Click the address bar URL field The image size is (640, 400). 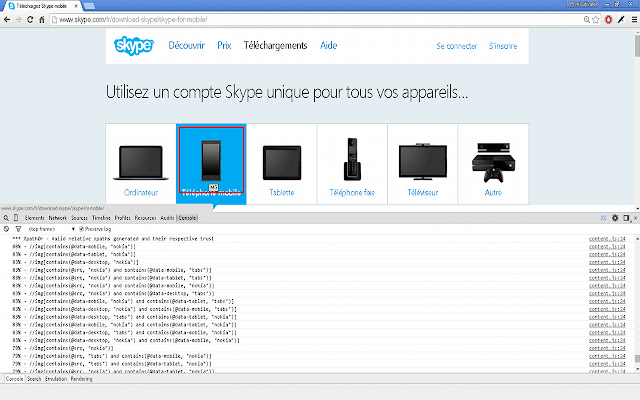coord(316,20)
